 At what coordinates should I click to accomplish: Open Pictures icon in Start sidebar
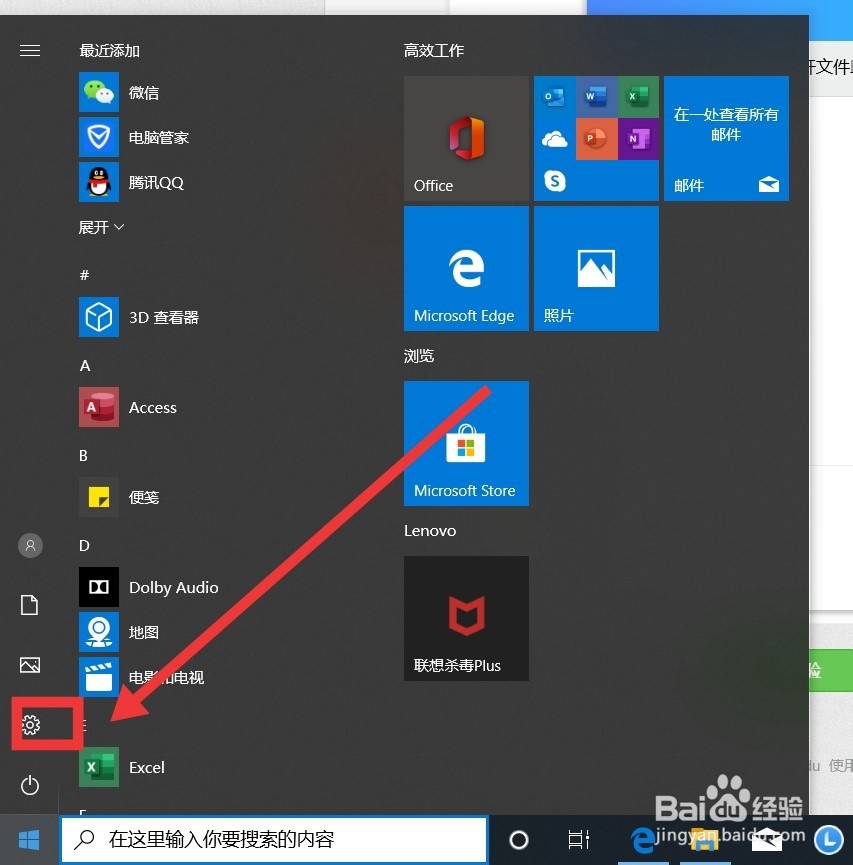(30, 665)
